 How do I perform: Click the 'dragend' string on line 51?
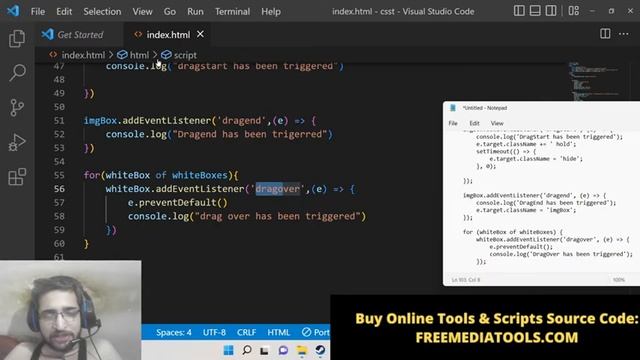coord(242,121)
